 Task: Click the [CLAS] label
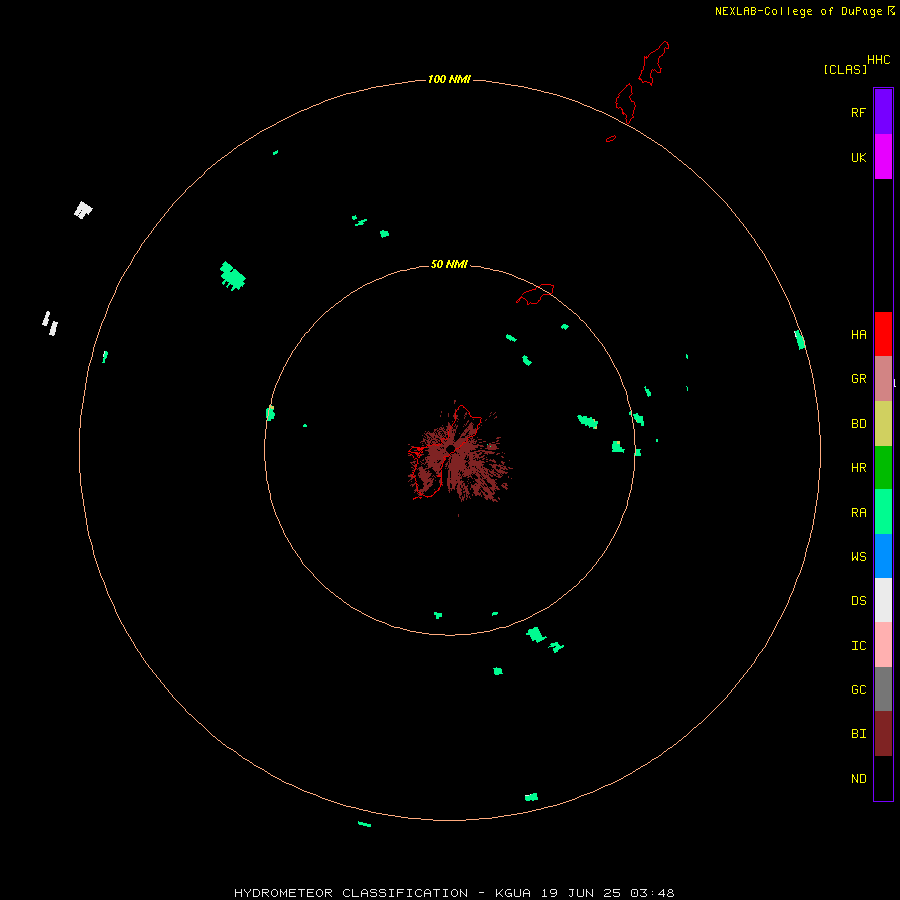point(845,70)
